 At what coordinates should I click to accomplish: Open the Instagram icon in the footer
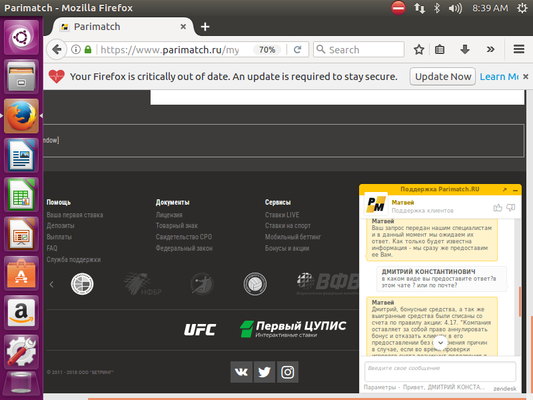[288, 372]
